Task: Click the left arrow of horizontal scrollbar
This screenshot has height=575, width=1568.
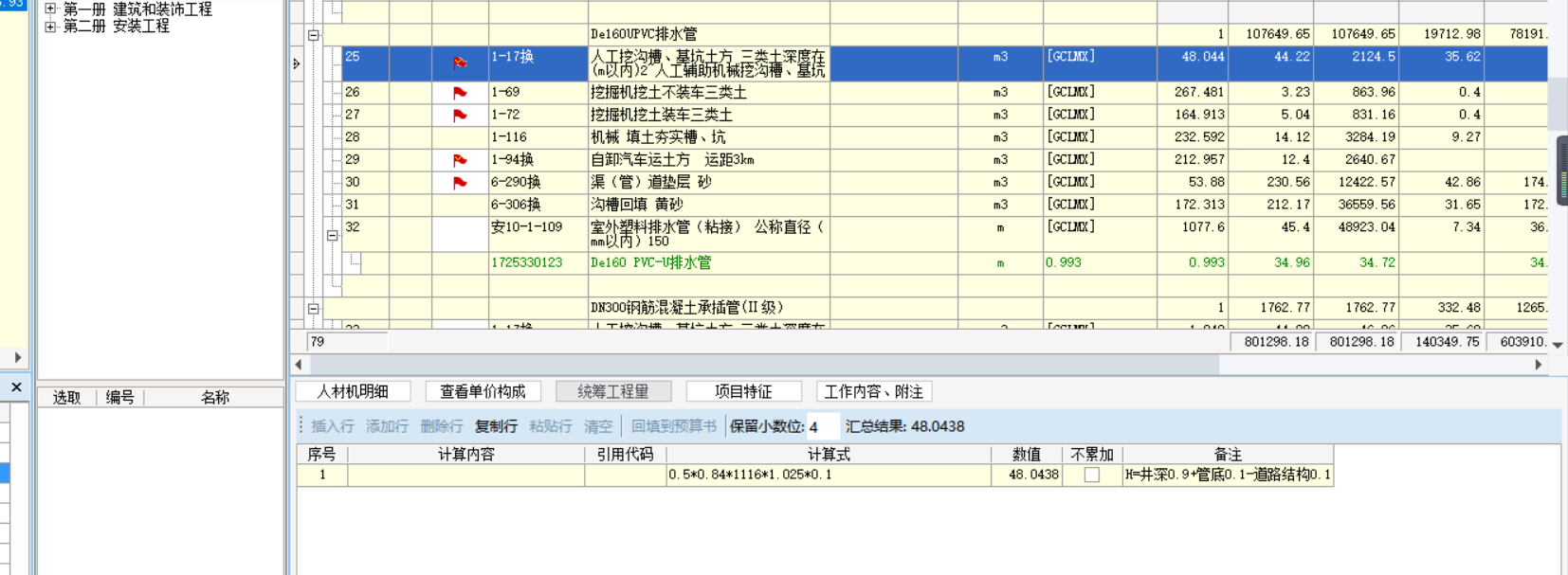Action: 299,365
